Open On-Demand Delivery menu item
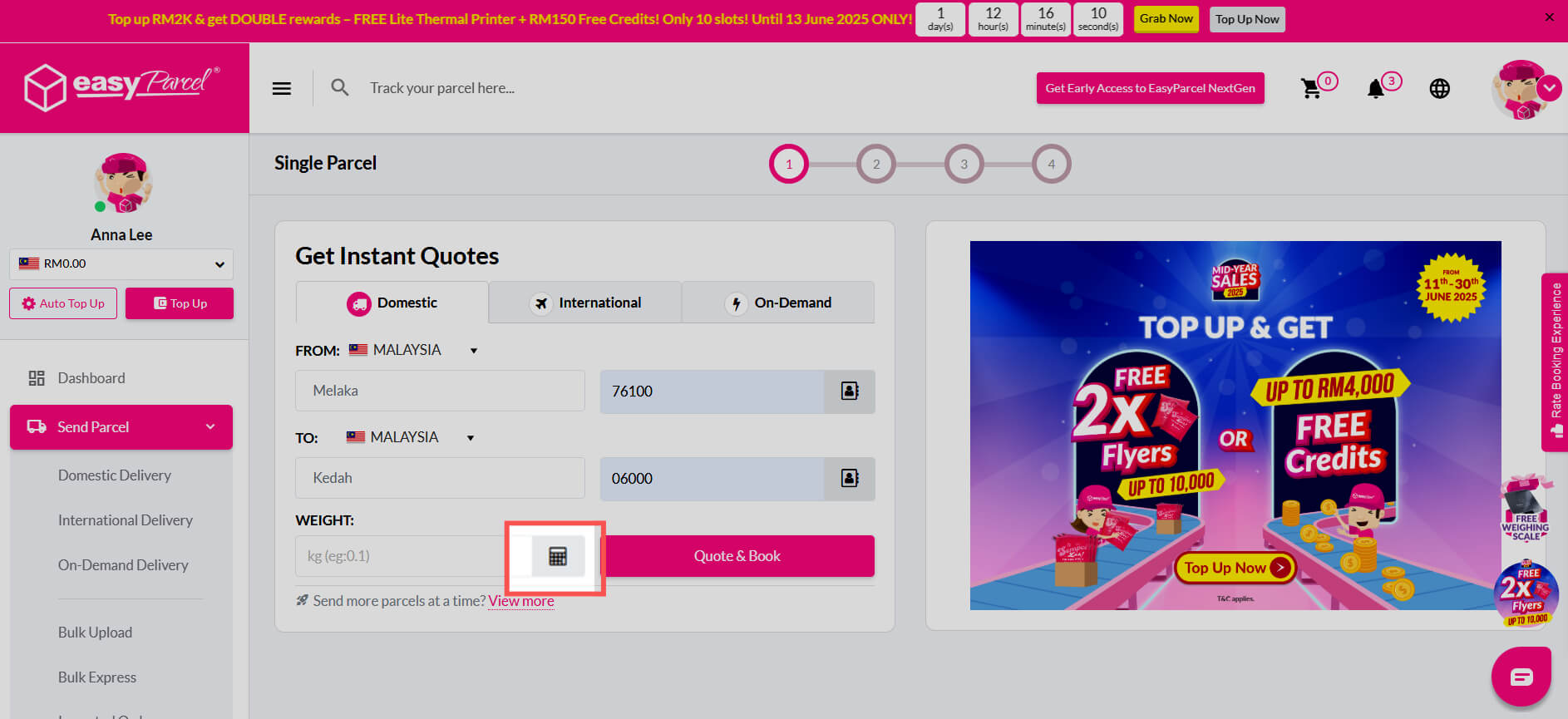This screenshot has height=719, width=1568. coord(123,565)
